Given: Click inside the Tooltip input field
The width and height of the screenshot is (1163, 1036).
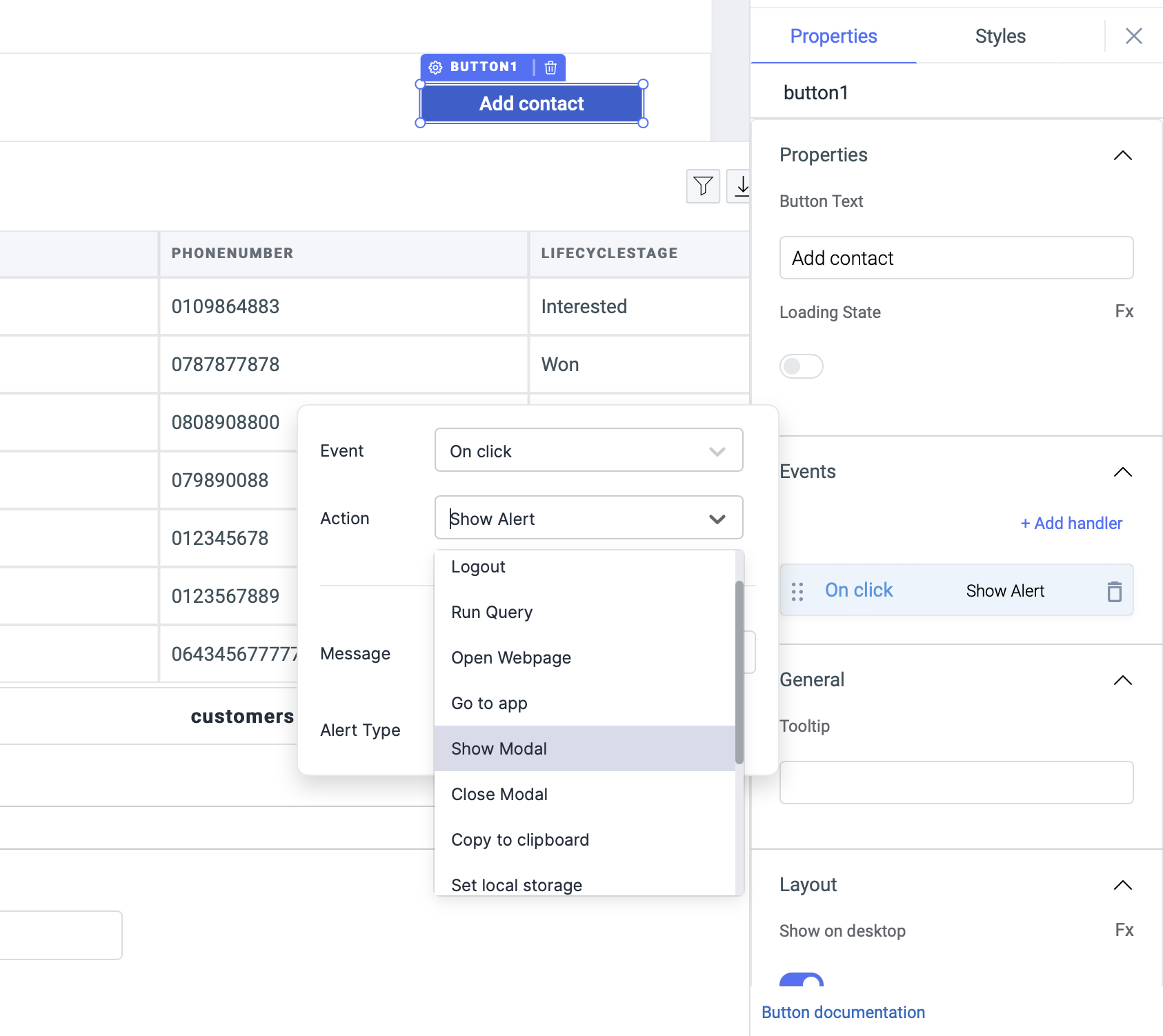Looking at the screenshot, I should coord(955,782).
